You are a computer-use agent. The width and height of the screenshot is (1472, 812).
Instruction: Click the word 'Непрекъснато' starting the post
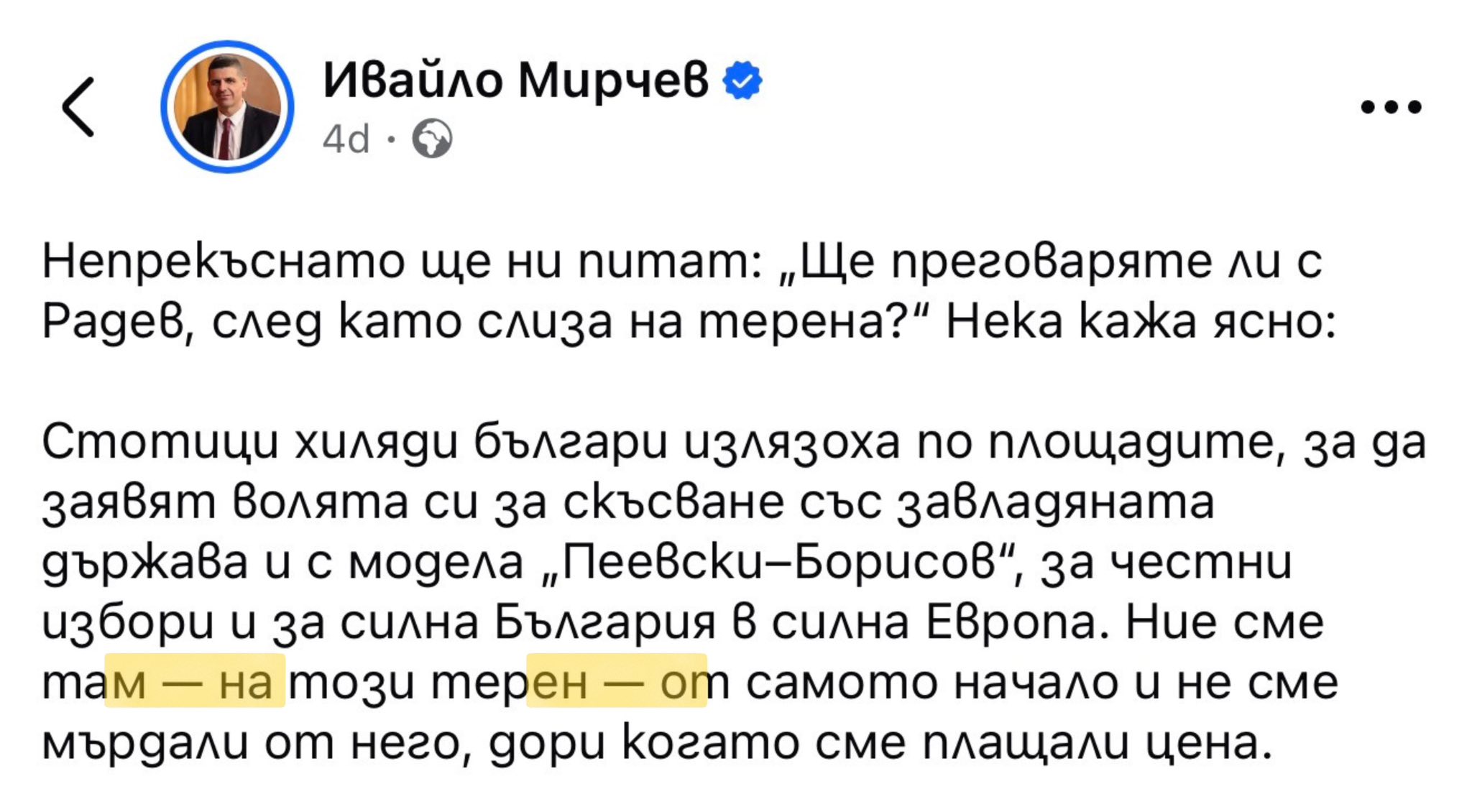pyautogui.click(x=223, y=262)
